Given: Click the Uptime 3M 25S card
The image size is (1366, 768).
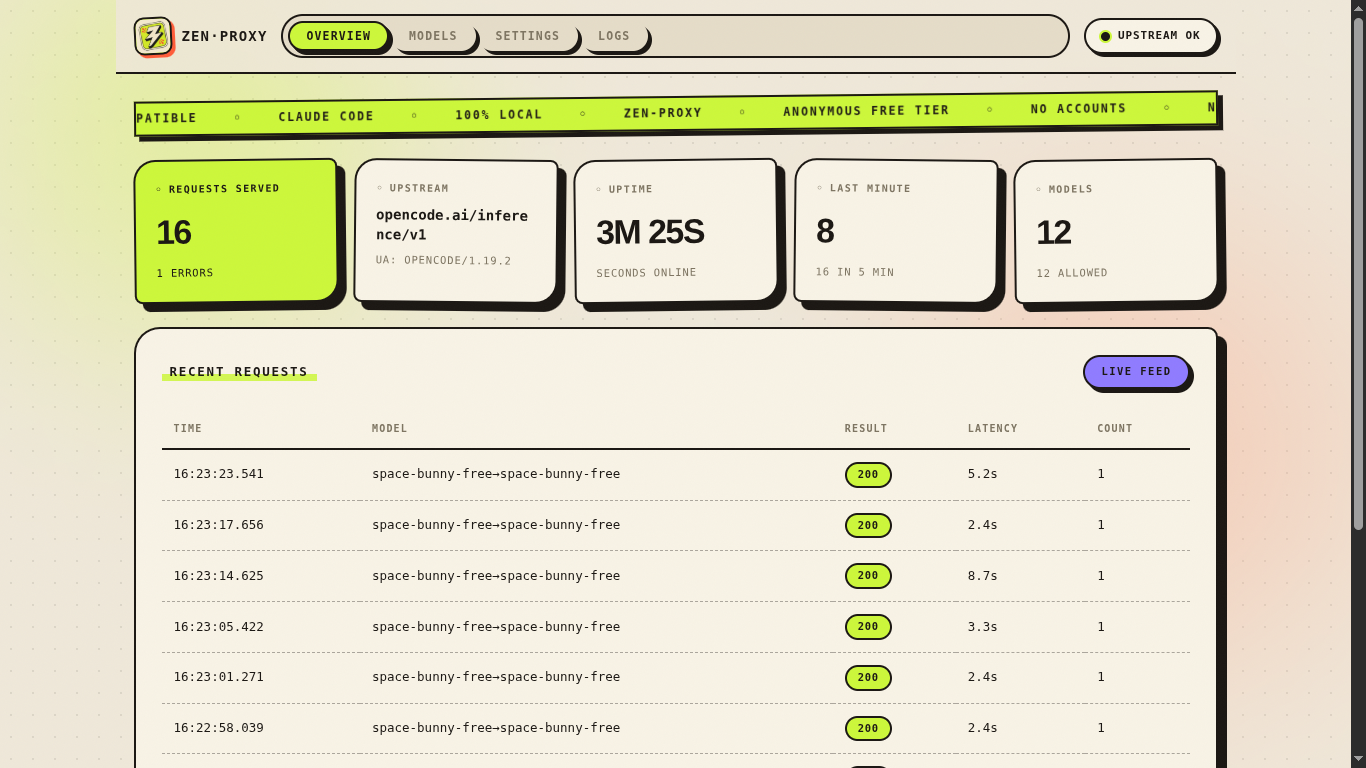Looking at the screenshot, I should pyautogui.click(x=676, y=231).
